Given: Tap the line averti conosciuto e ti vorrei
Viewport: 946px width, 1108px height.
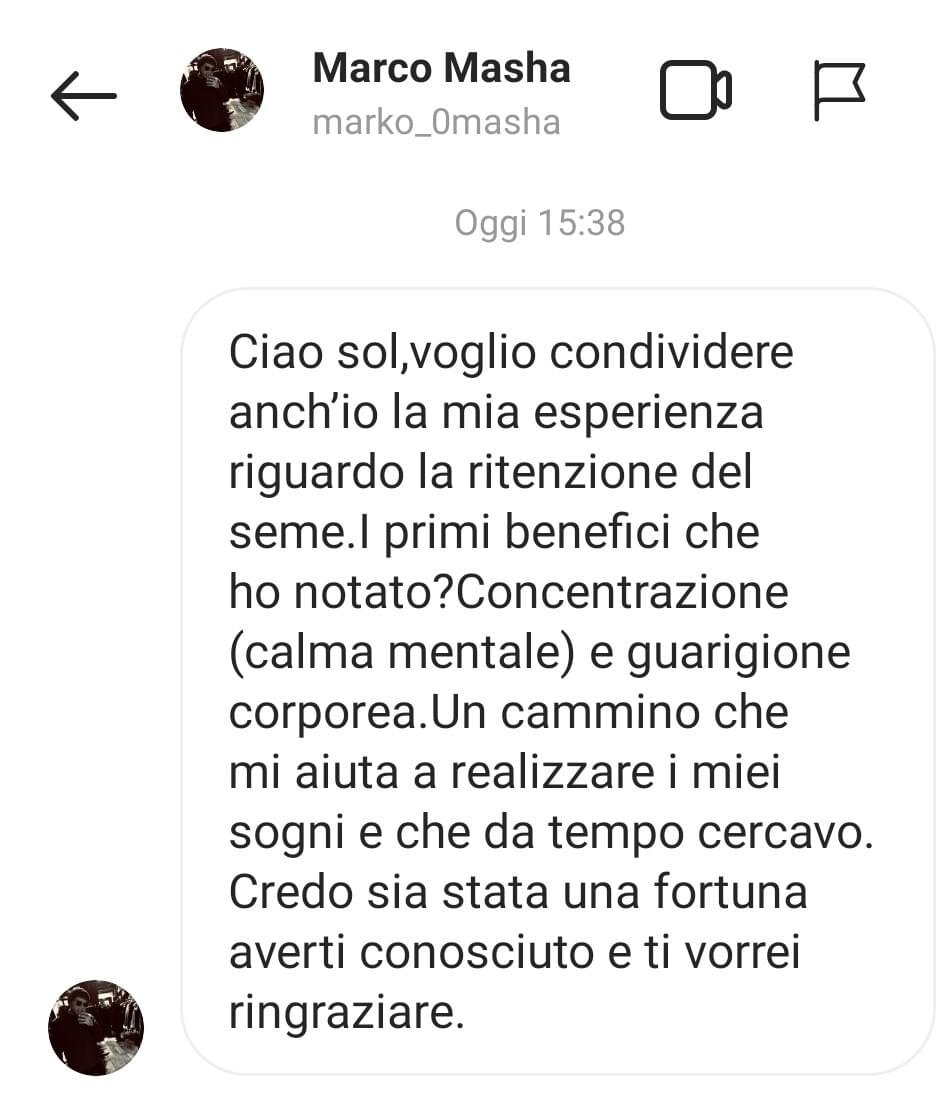Looking at the screenshot, I should click(x=514, y=952).
